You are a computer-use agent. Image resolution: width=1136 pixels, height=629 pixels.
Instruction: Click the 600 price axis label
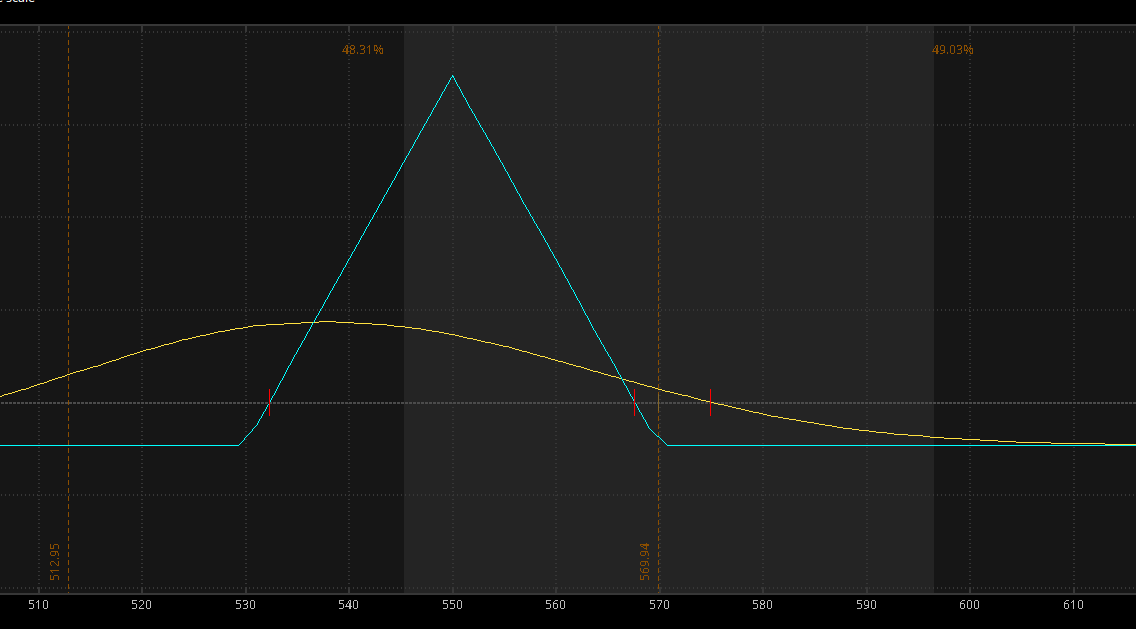click(969, 604)
